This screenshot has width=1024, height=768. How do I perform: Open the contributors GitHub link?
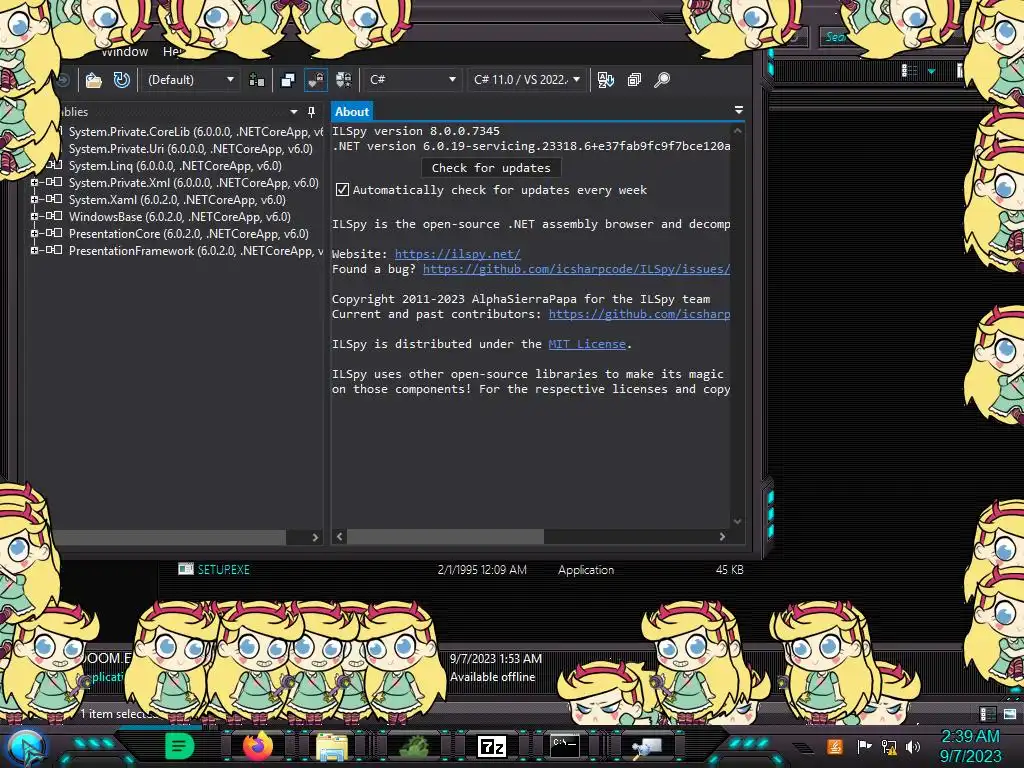click(639, 314)
